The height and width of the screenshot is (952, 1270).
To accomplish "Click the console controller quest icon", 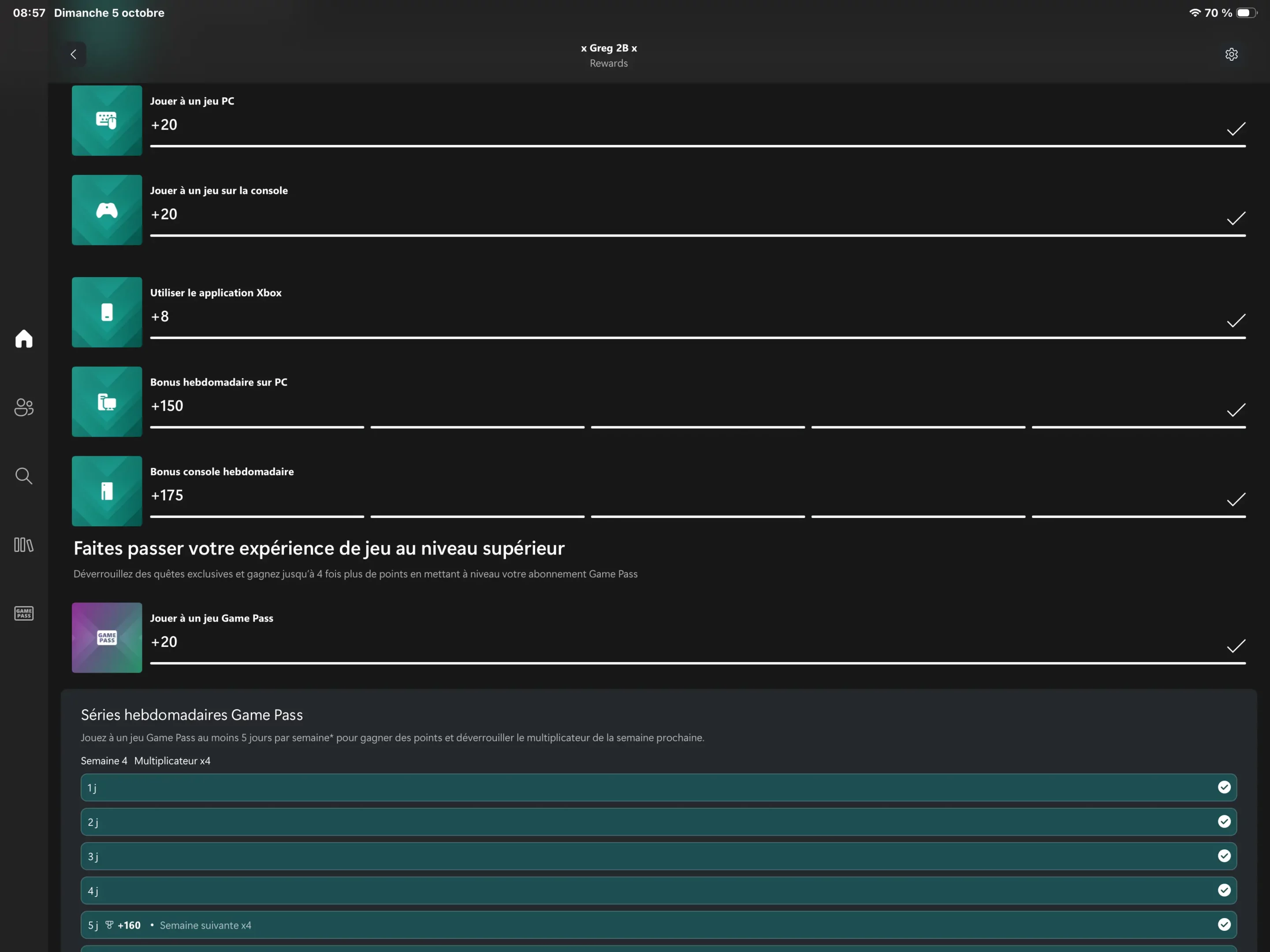I will 107,210.
